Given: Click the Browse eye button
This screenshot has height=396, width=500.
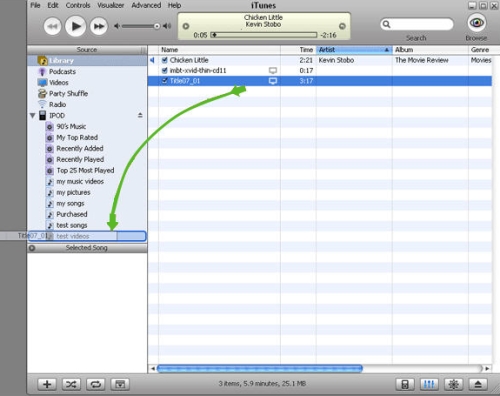Looking at the screenshot, I should tap(476, 23).
